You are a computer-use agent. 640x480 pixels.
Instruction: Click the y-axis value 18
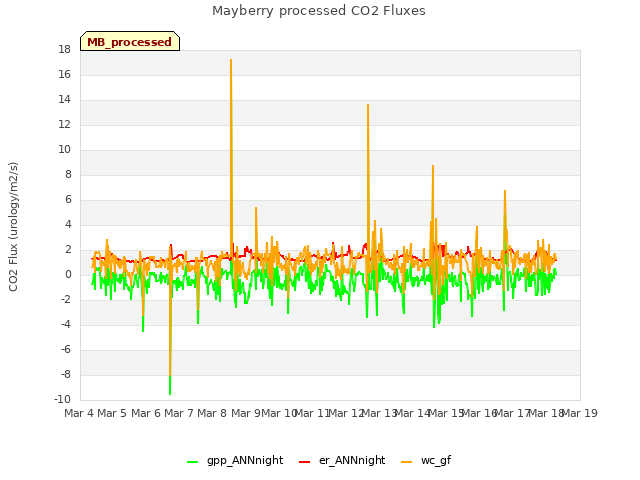pos(64,50)
